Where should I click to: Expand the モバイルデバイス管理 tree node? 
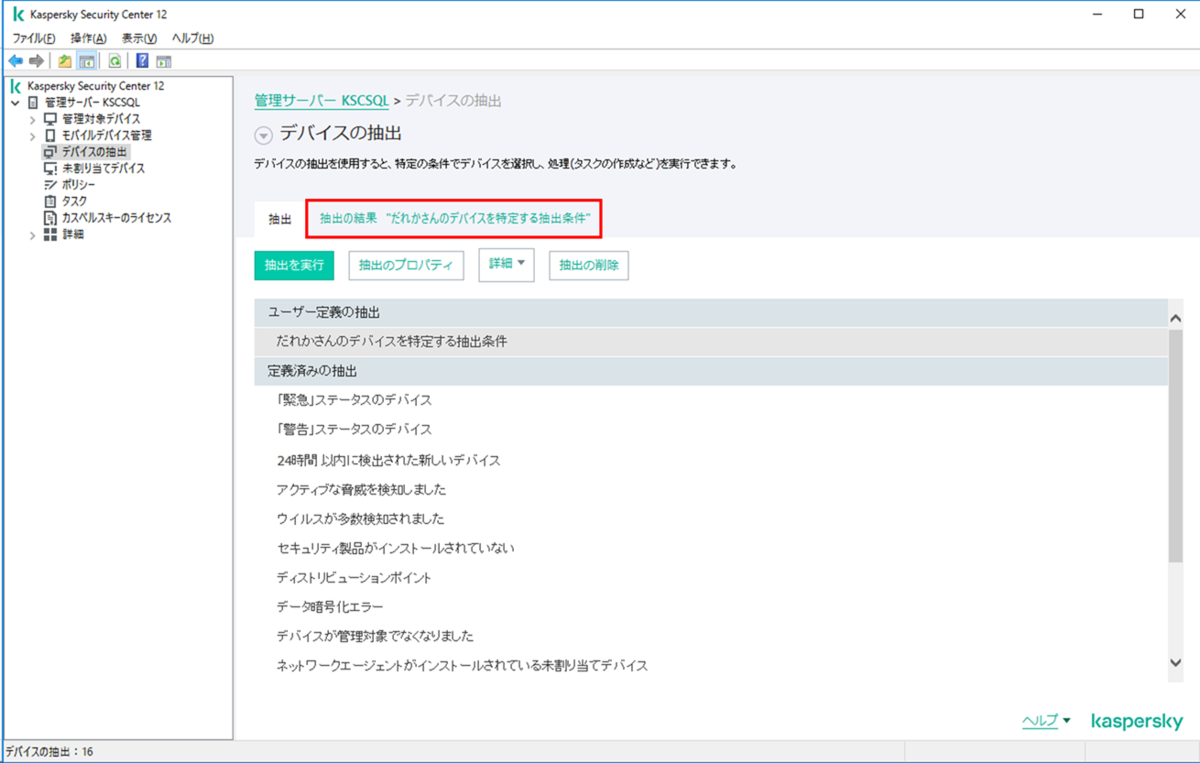point(32,136)
